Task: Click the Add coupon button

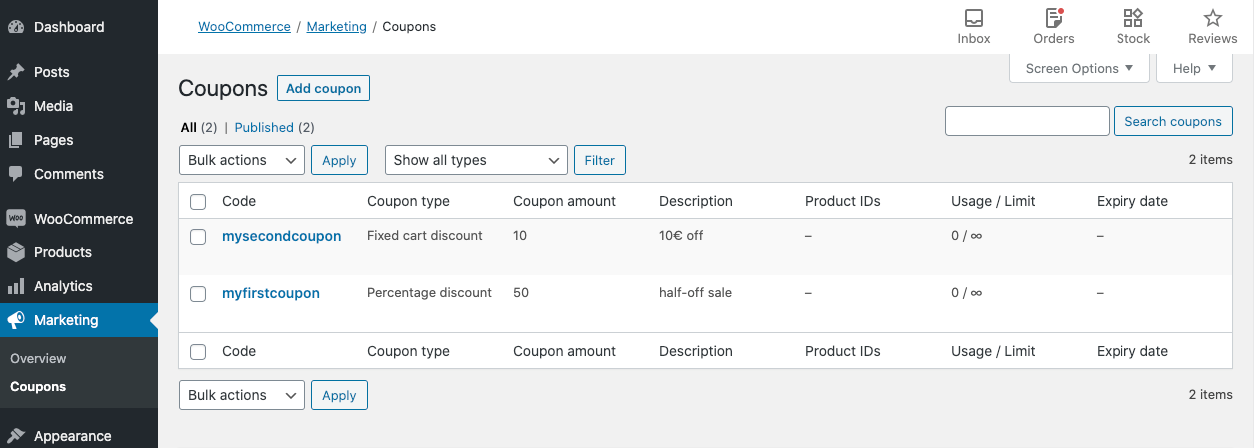Action: [323, 88]
